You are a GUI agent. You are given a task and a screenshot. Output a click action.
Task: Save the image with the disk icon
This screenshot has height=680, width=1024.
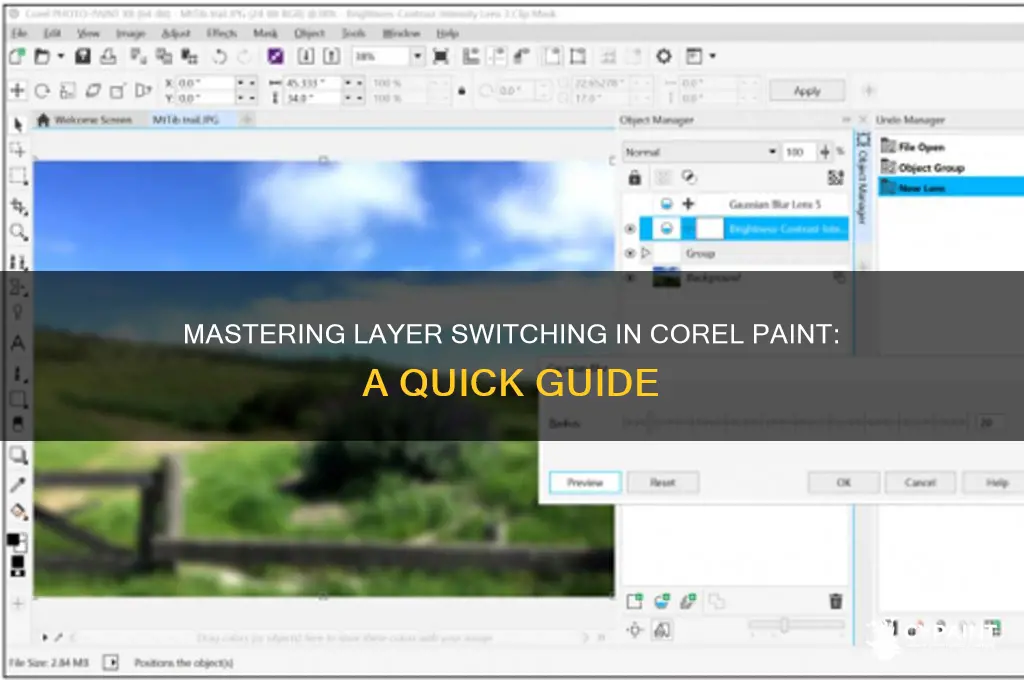point(82,57)
